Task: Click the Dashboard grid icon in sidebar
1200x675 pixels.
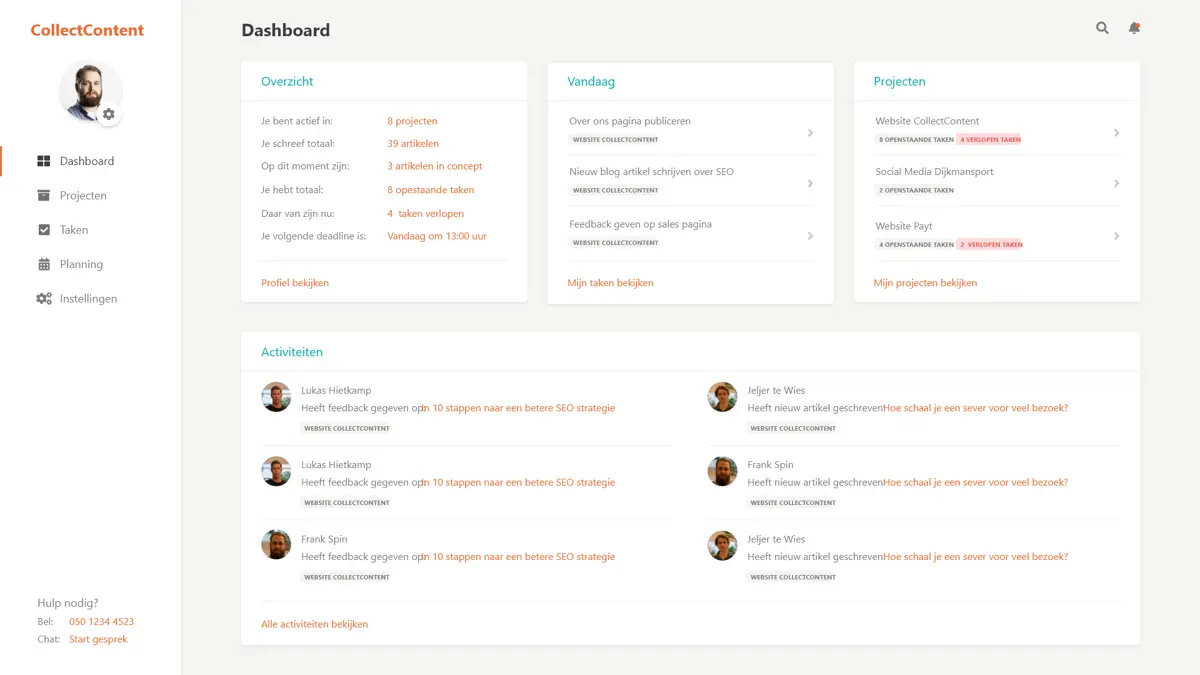Action: [x=44, y=161]
